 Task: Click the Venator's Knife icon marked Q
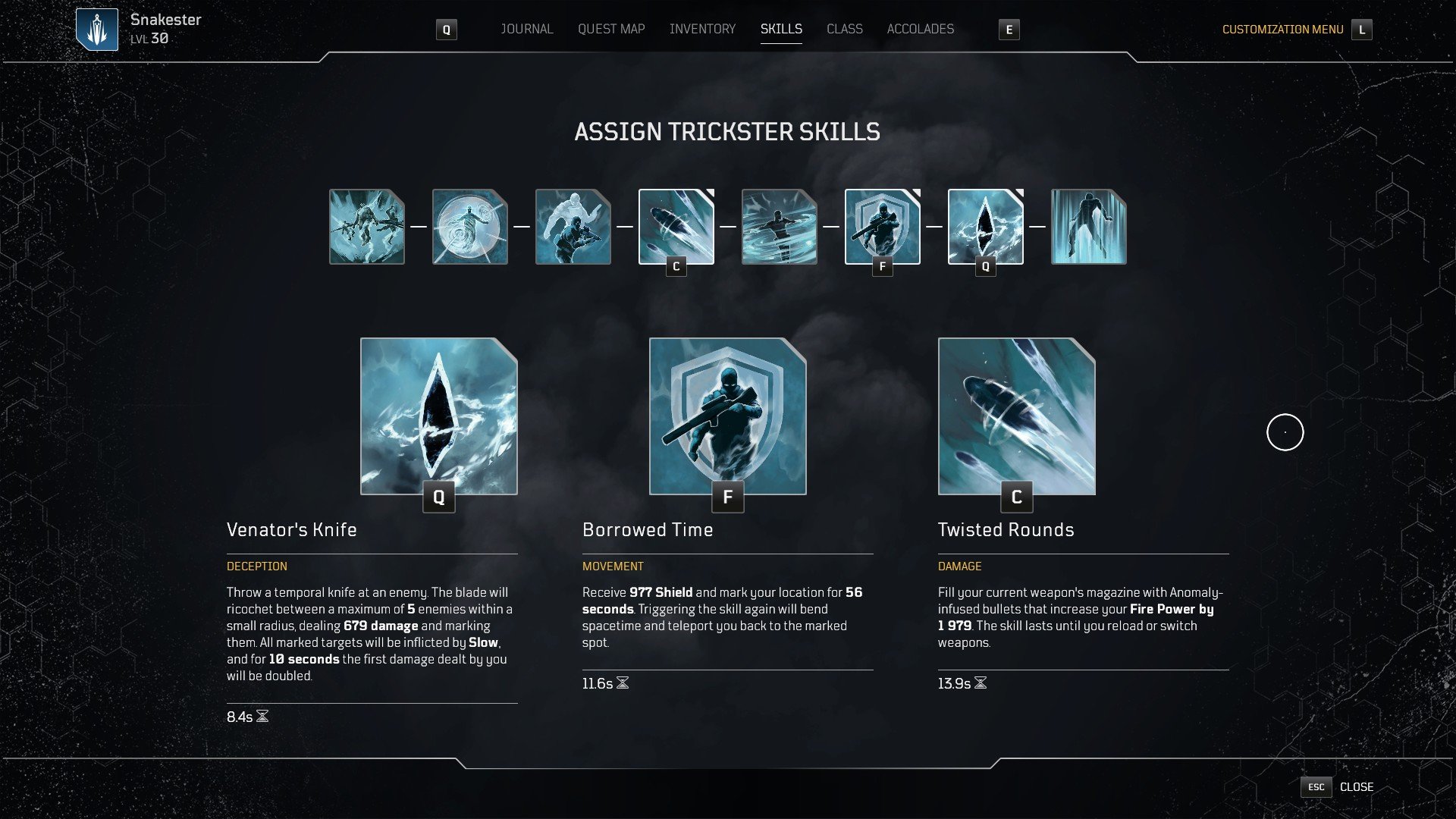pyautogui.click(x=986, y=227)
